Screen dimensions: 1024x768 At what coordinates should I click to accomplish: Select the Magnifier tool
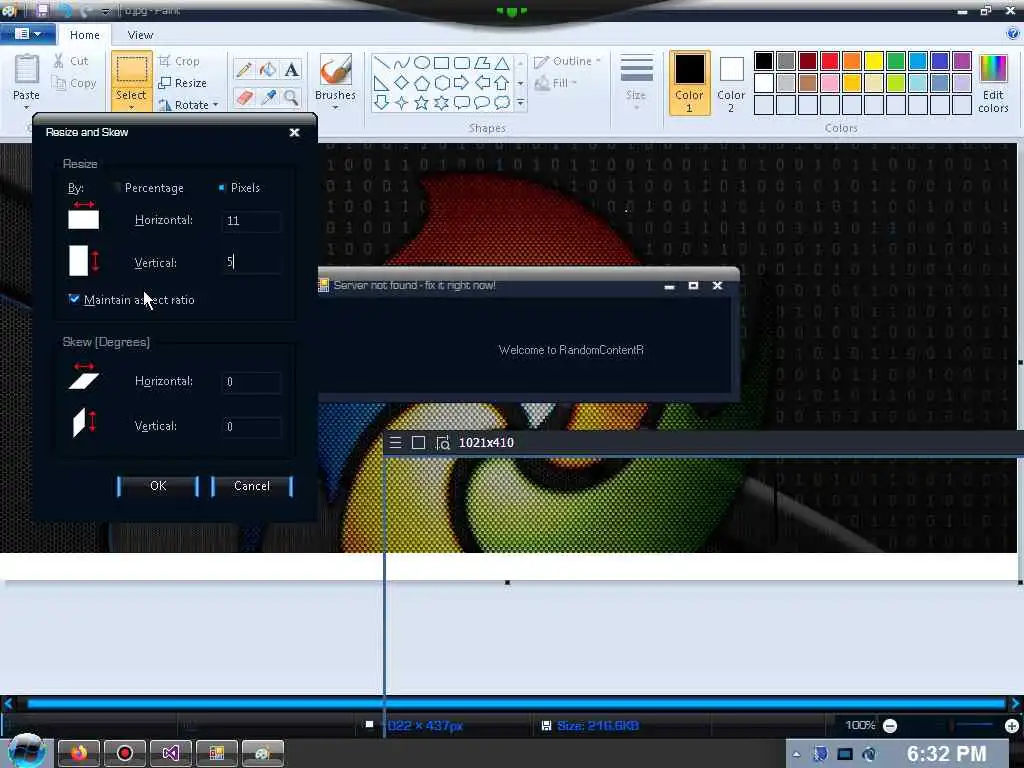tap(291, 98)
